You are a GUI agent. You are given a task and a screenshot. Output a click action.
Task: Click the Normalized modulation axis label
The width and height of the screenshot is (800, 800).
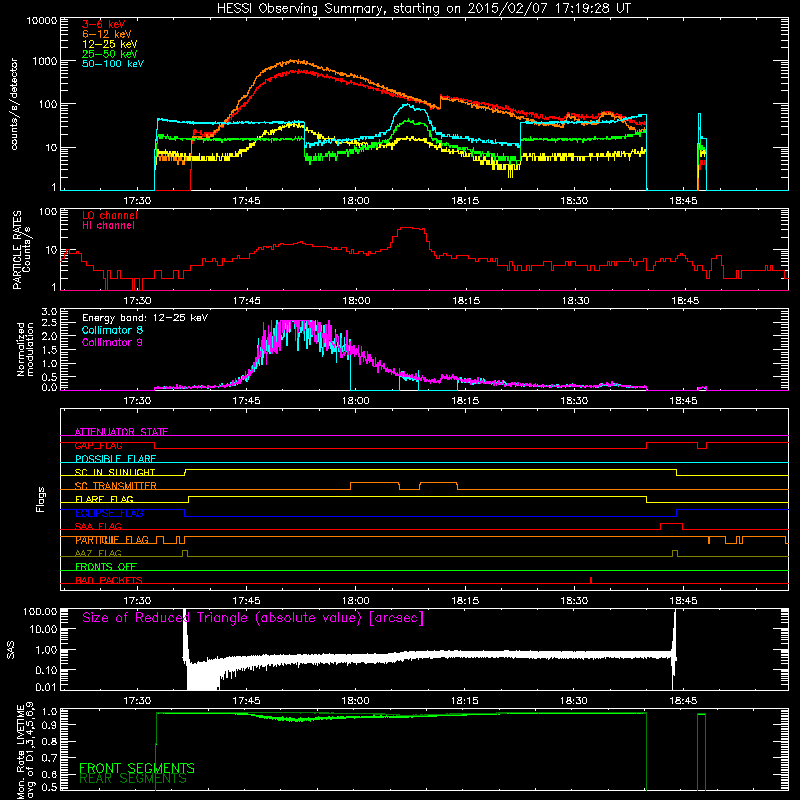25,349
